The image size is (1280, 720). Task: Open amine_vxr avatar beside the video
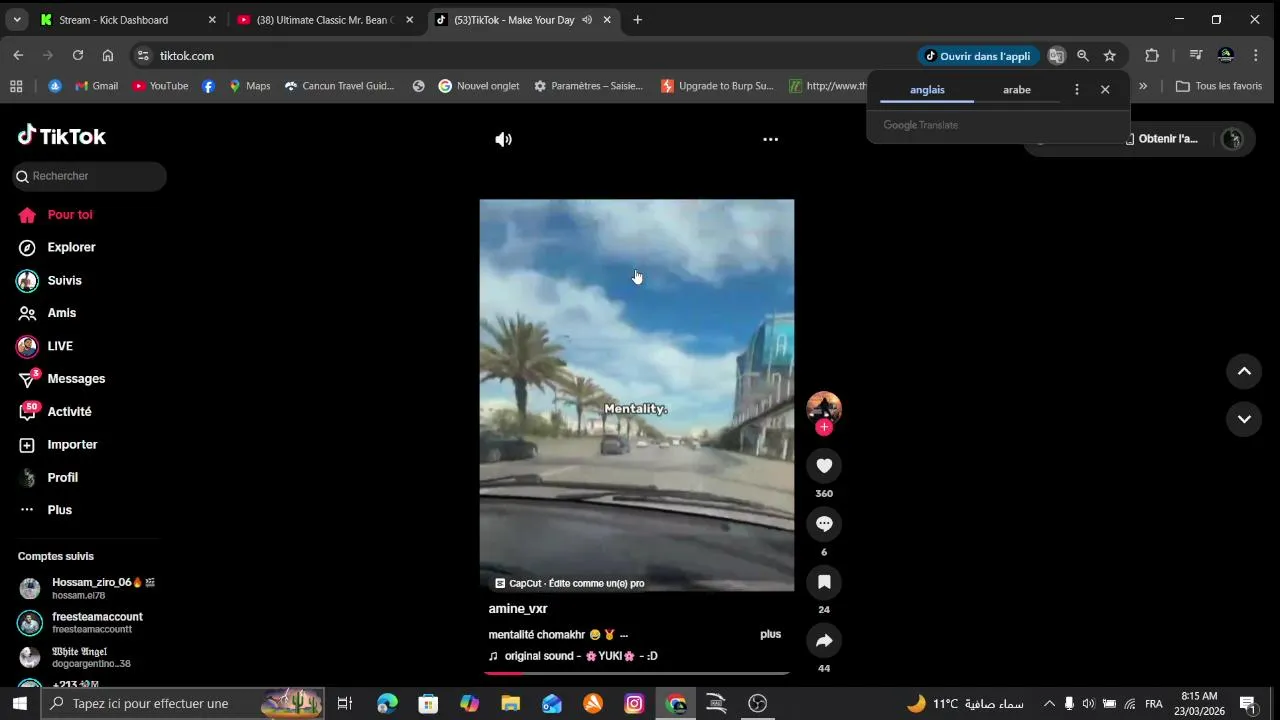824,407
